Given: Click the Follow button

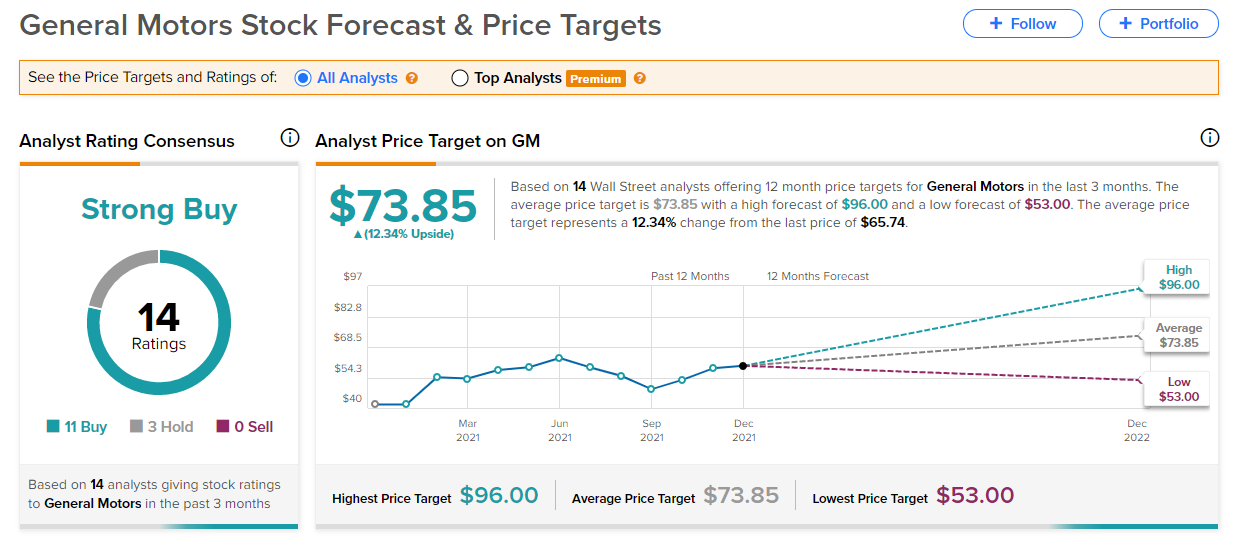Looking at the screenshot, I should (x=1022, y=24).
